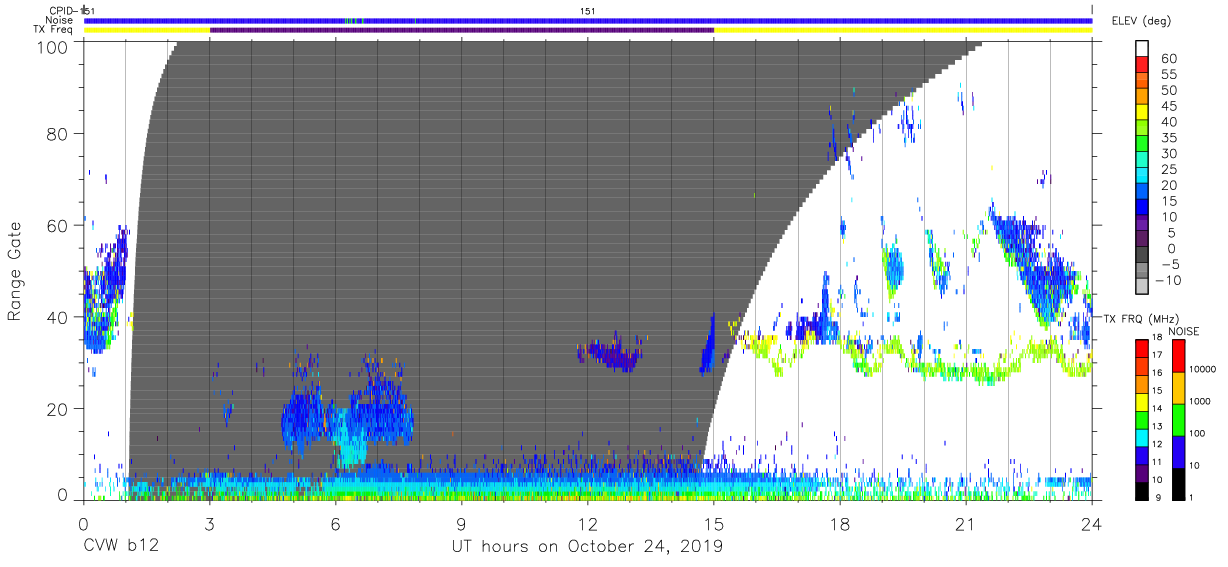Click the y-axis tick label '80'
Image resolution: width=1228 pixels, height=567 pixels.
point(57,134)
